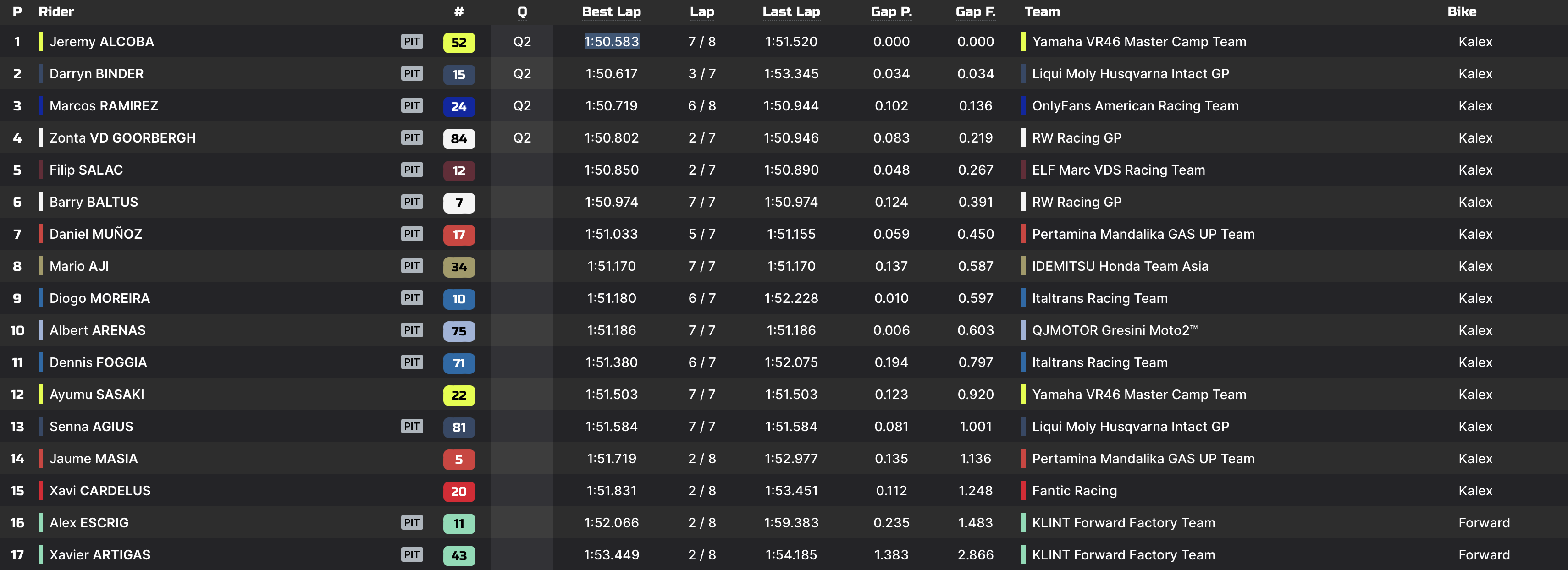Viewport: 1568px width, 570px height.
Task: Click the Team column header
Action: (x=1042, y=11)
